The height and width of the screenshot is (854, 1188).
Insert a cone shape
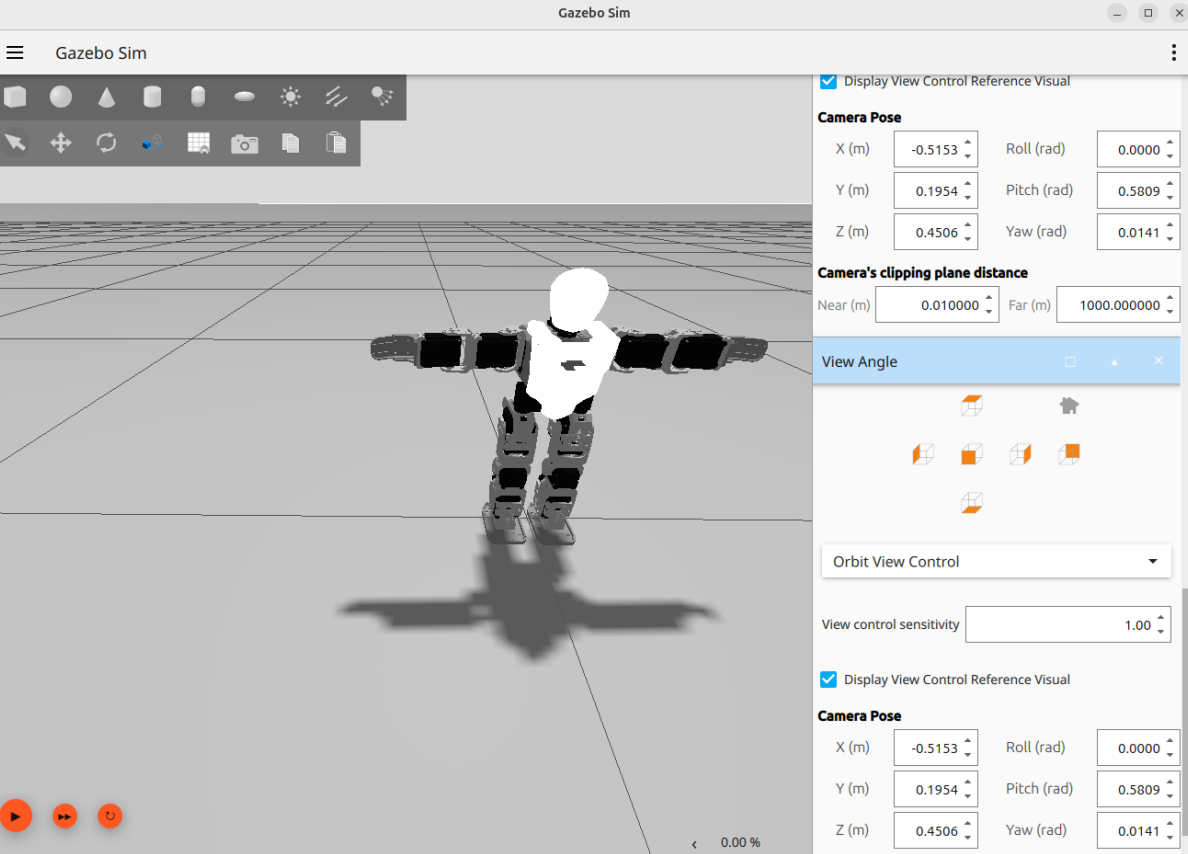[106, 97]
